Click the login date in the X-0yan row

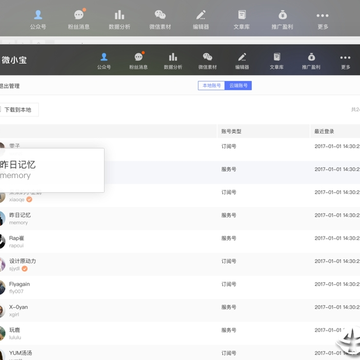click(x=337, y=307)
